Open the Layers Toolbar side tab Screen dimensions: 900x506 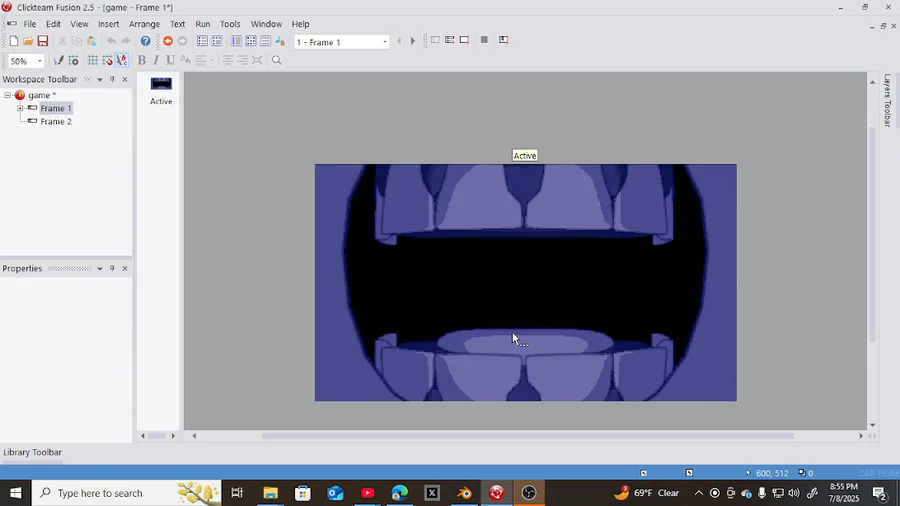[x=887, y=100]
